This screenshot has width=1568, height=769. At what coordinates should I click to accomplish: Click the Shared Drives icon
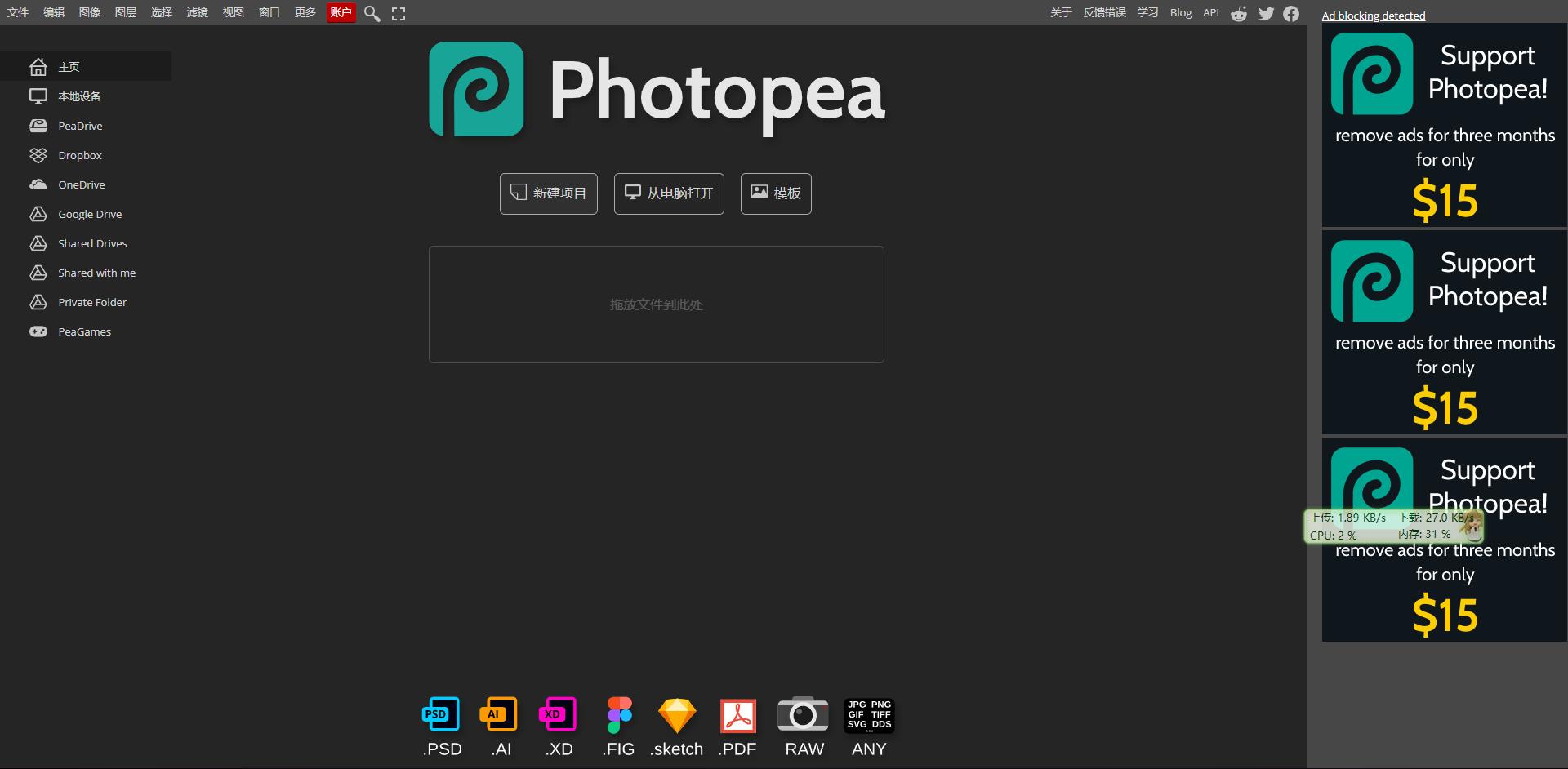coord(38,243)
